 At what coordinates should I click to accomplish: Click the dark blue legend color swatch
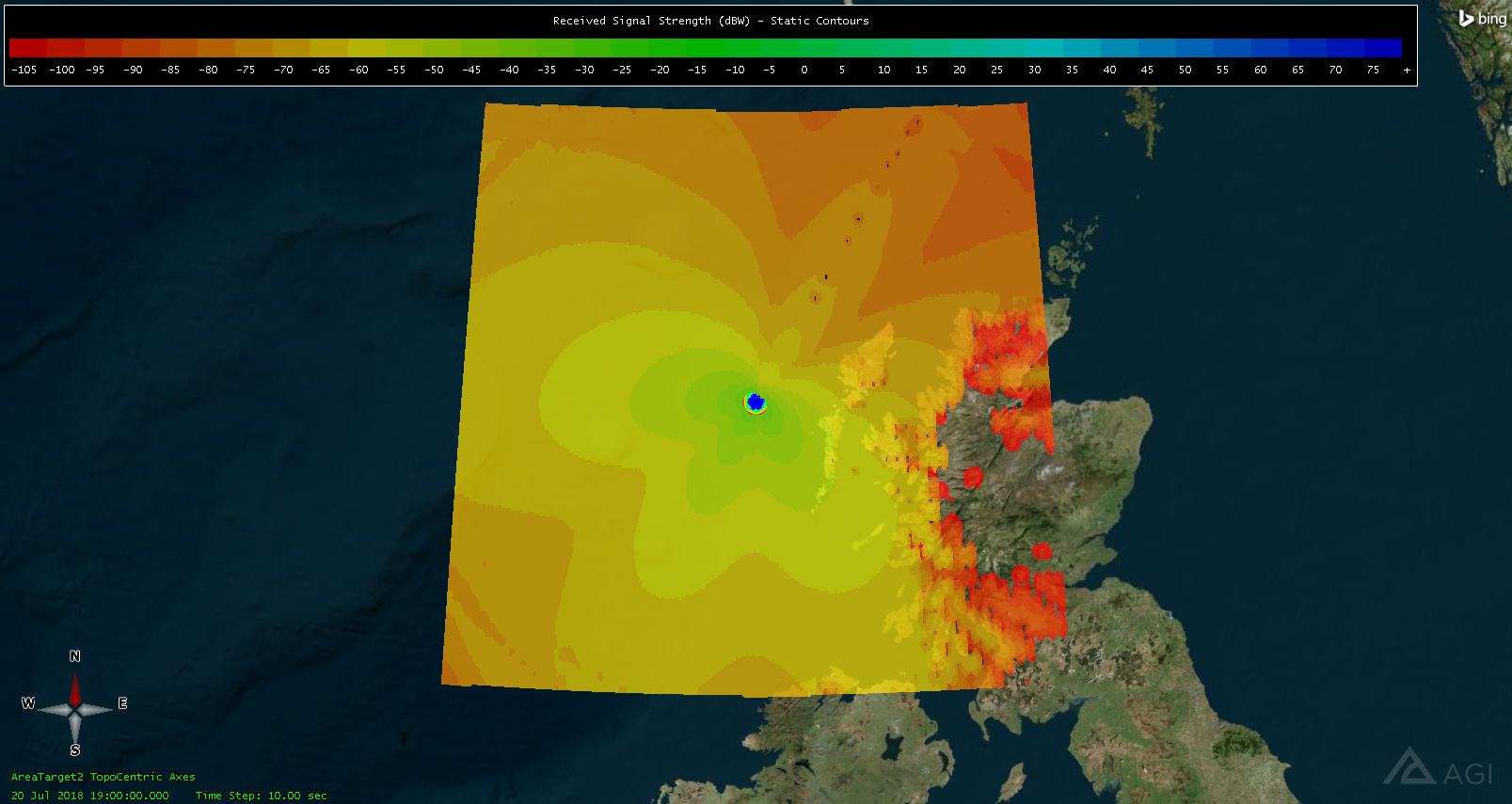[x=1383, y=48]
